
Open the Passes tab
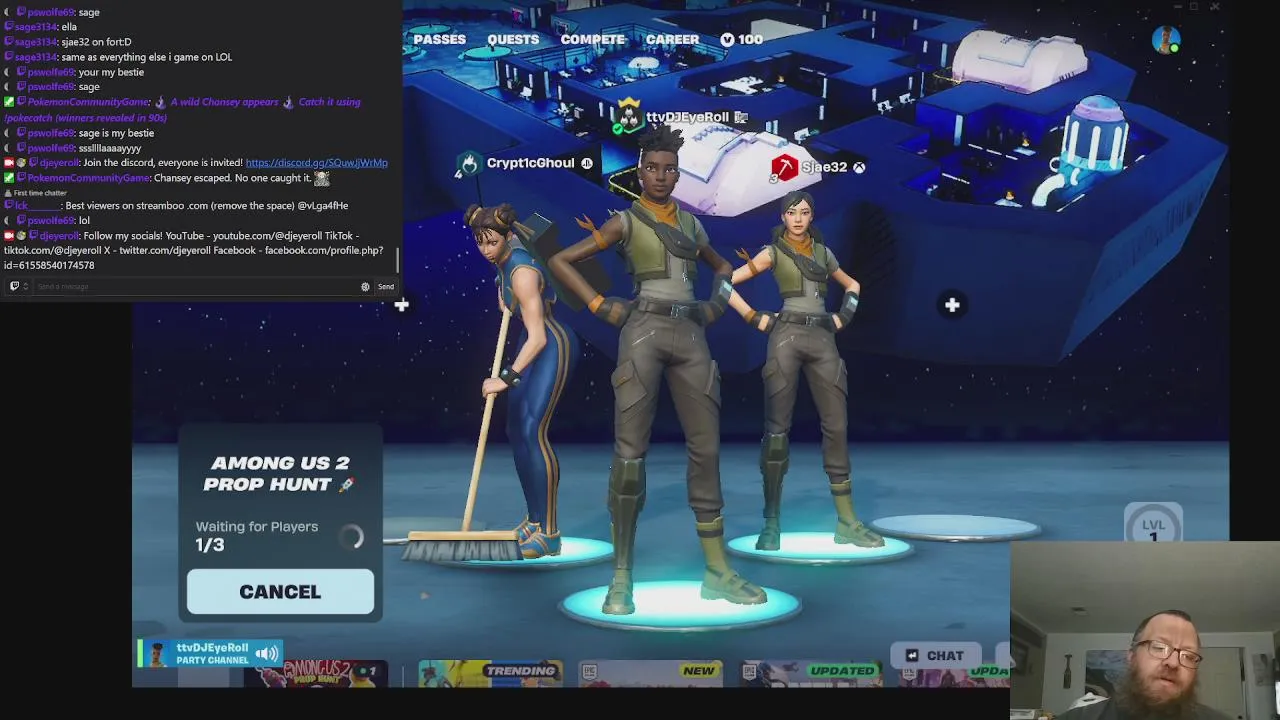tap(439, 39)
